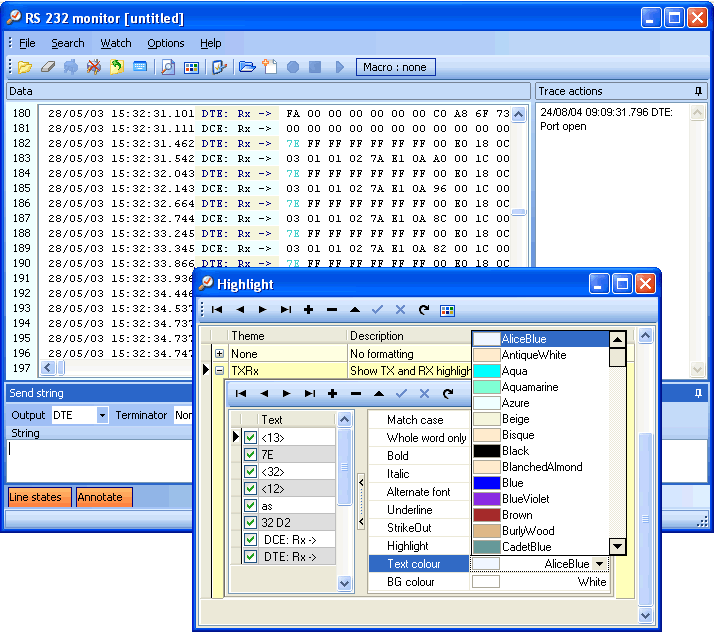
Task: Click the colour grid icon in main toolbar
Action: [x=191, y=67]
